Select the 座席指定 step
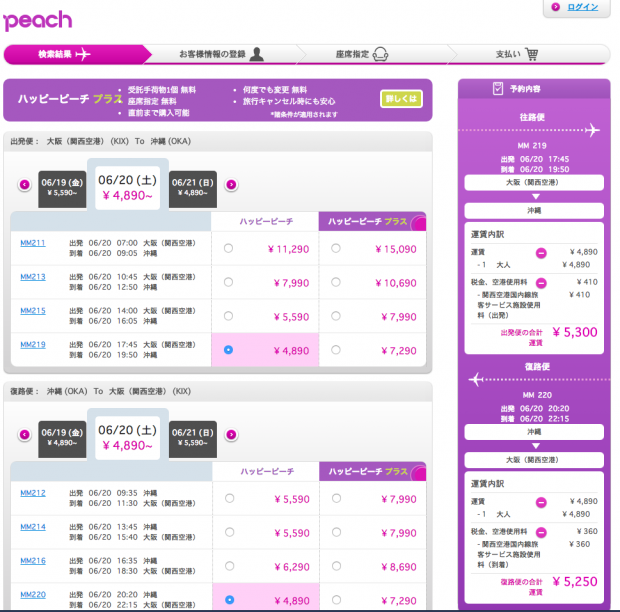The width and height of the screenshot is (620, 612). 362,54
